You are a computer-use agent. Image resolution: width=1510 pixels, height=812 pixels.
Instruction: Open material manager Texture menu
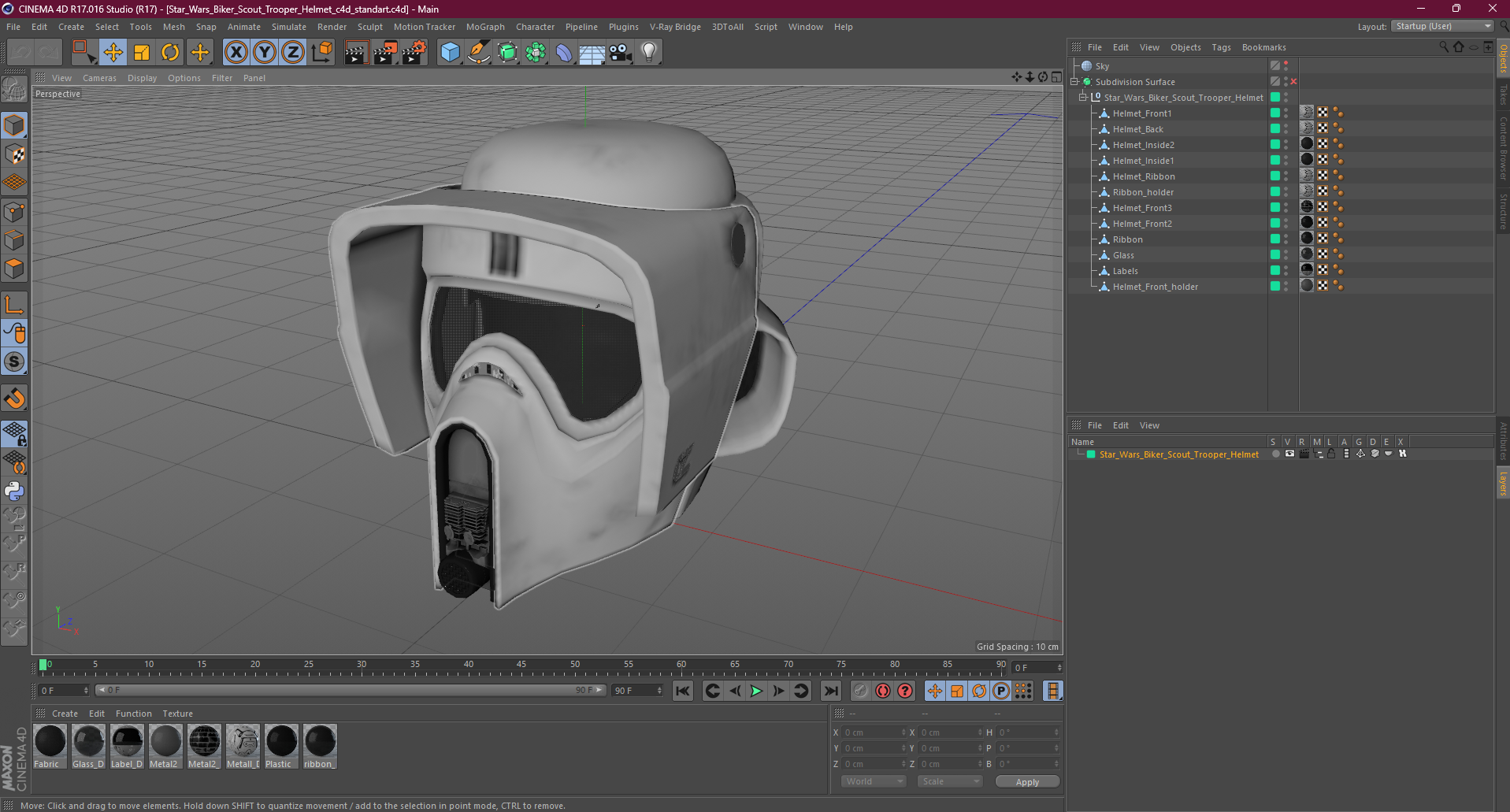tap(177, 714)
